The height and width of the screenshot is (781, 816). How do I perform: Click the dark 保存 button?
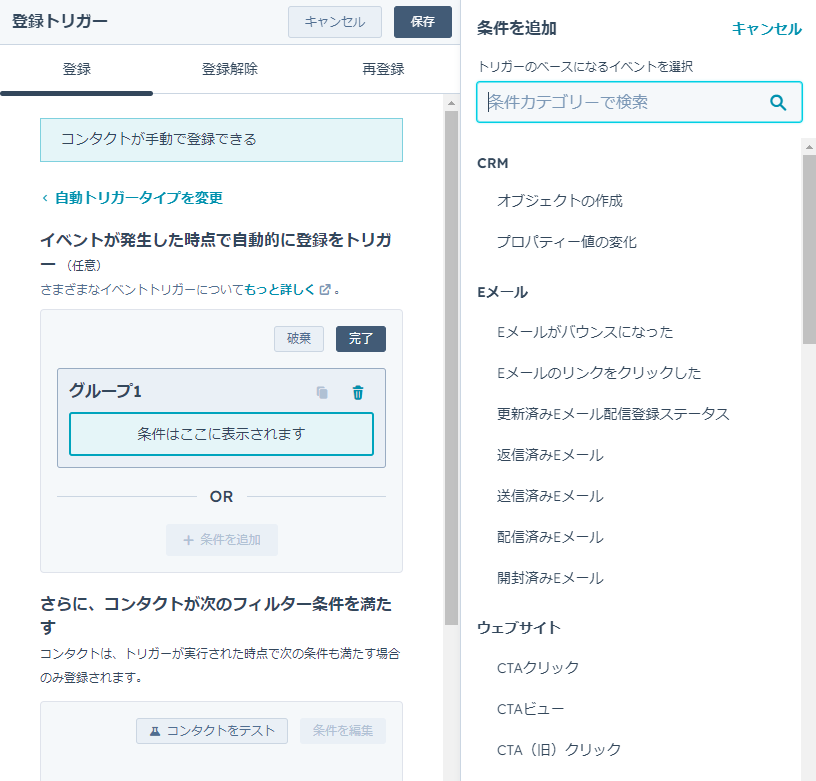point(423,22)
